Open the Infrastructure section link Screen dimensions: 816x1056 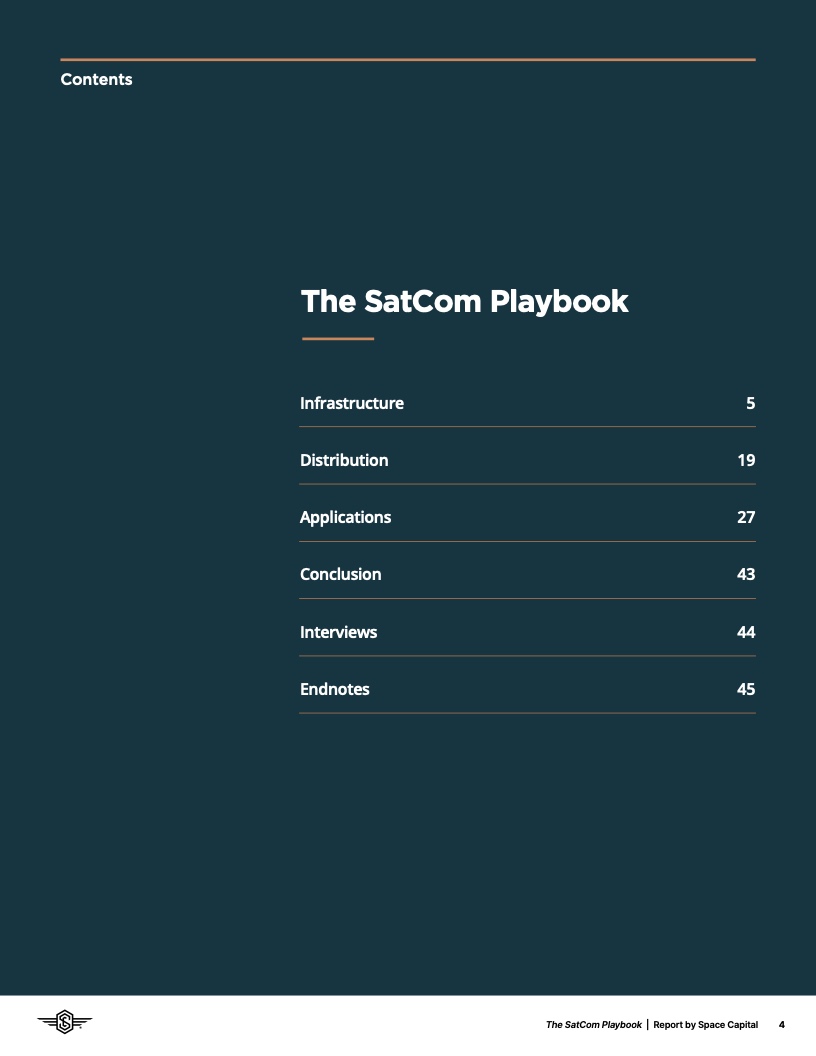(352, 404)
